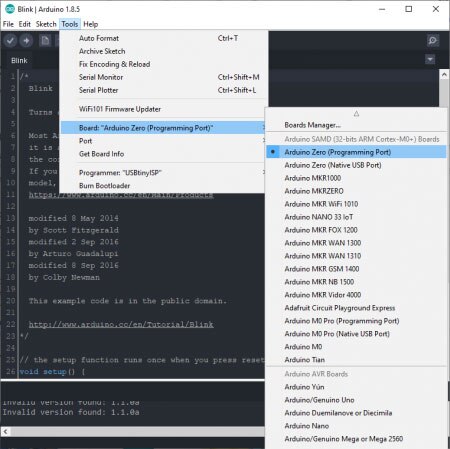
Task: Select Arduino MKRZERO board
Action: coord(356,191)
